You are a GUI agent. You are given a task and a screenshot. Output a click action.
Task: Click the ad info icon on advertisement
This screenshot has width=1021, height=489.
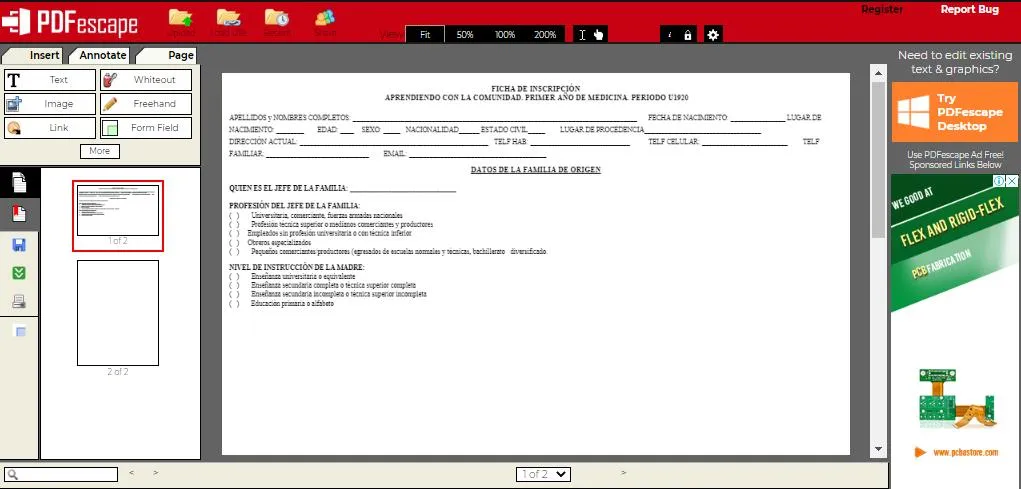coord(1000,181)
